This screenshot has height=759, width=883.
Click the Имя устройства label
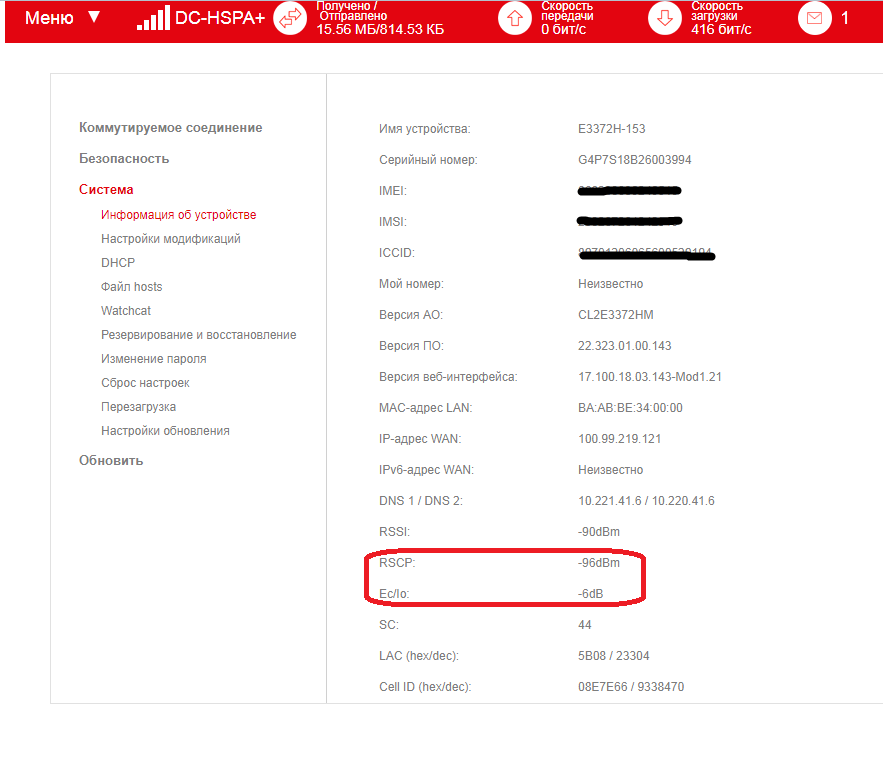(425, 129)
